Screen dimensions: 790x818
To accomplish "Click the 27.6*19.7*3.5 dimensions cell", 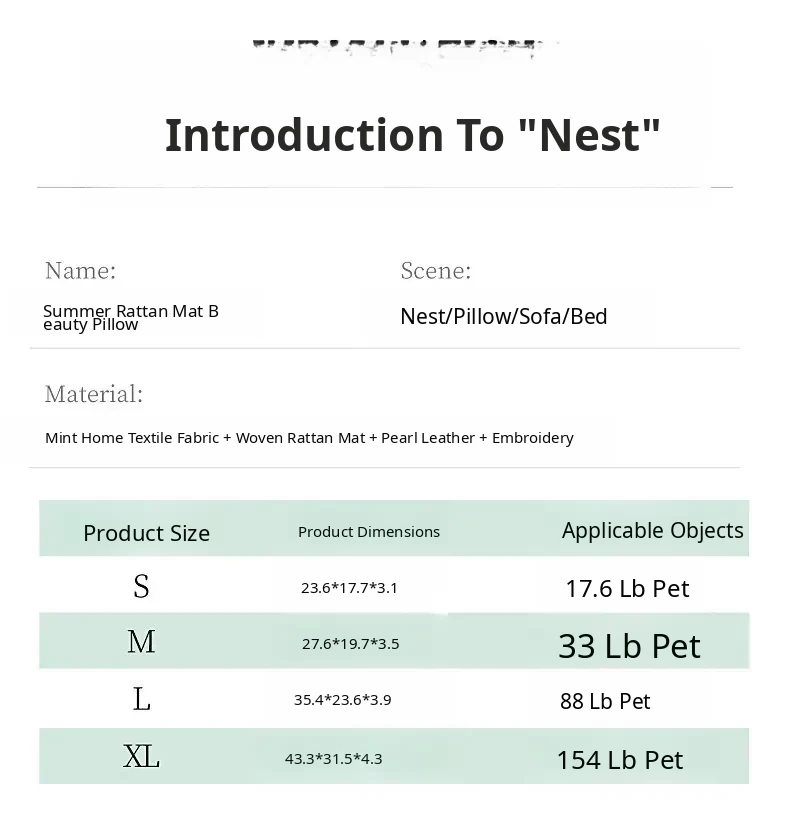I will (x=350, y=643).
